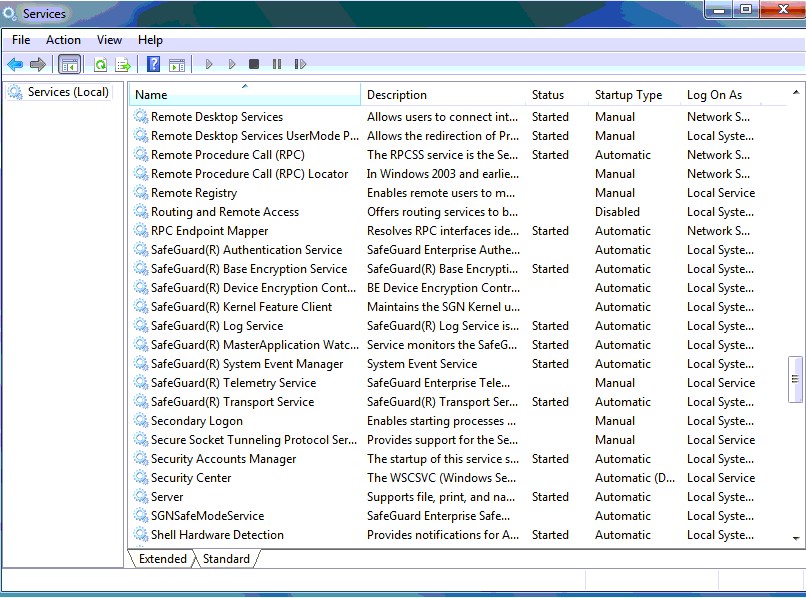806x598 pixels.
Task: Sort by the Status column header
Action: 558,95
